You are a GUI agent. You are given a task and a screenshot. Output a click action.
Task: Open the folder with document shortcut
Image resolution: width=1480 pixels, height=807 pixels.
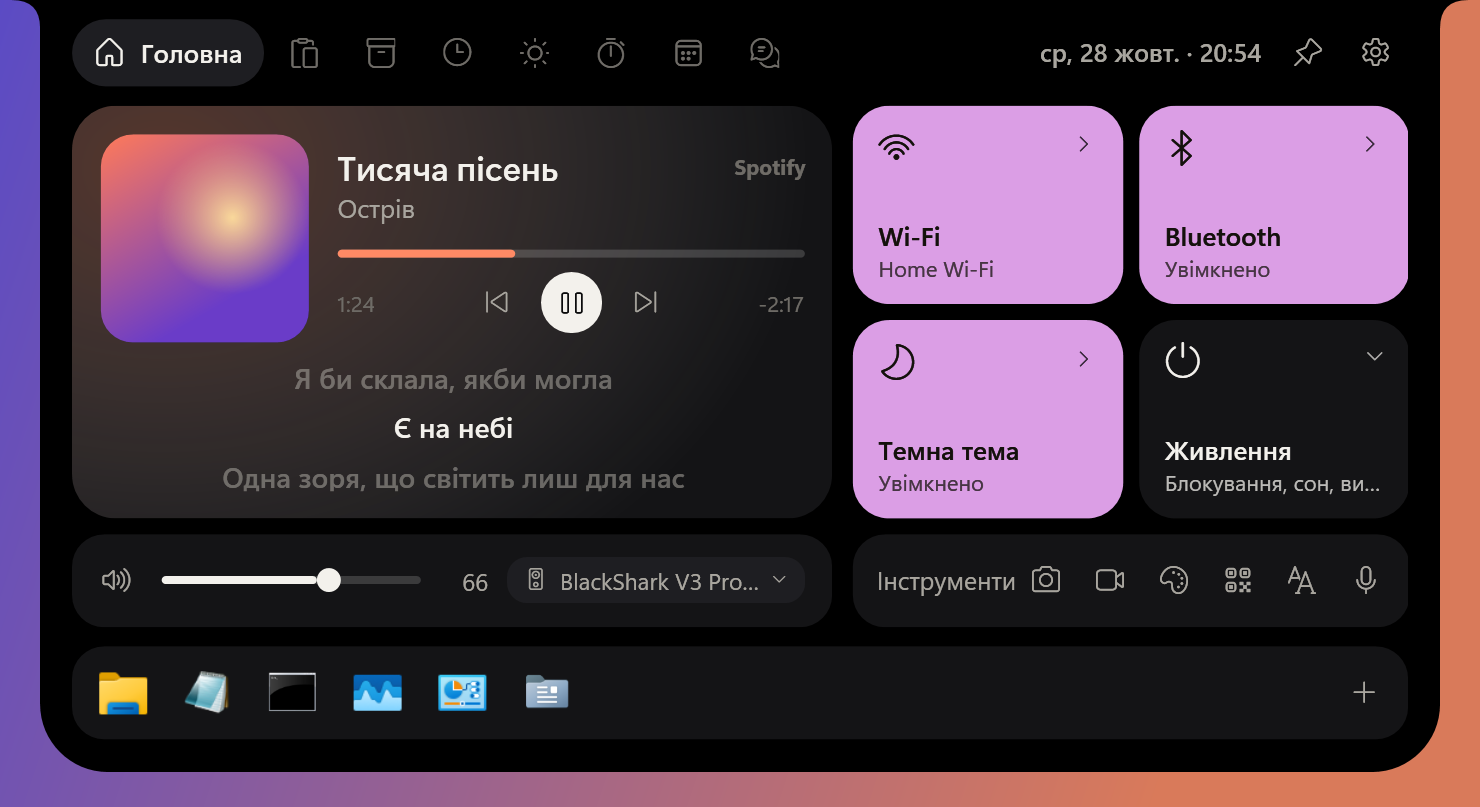(547, 692)
